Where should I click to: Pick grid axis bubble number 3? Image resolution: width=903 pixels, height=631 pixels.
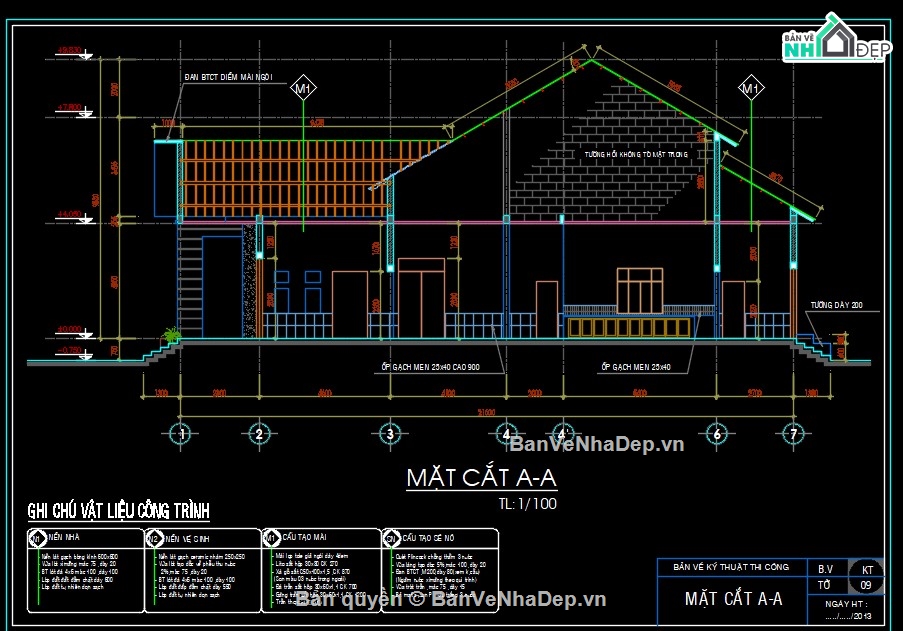[389, 433]
